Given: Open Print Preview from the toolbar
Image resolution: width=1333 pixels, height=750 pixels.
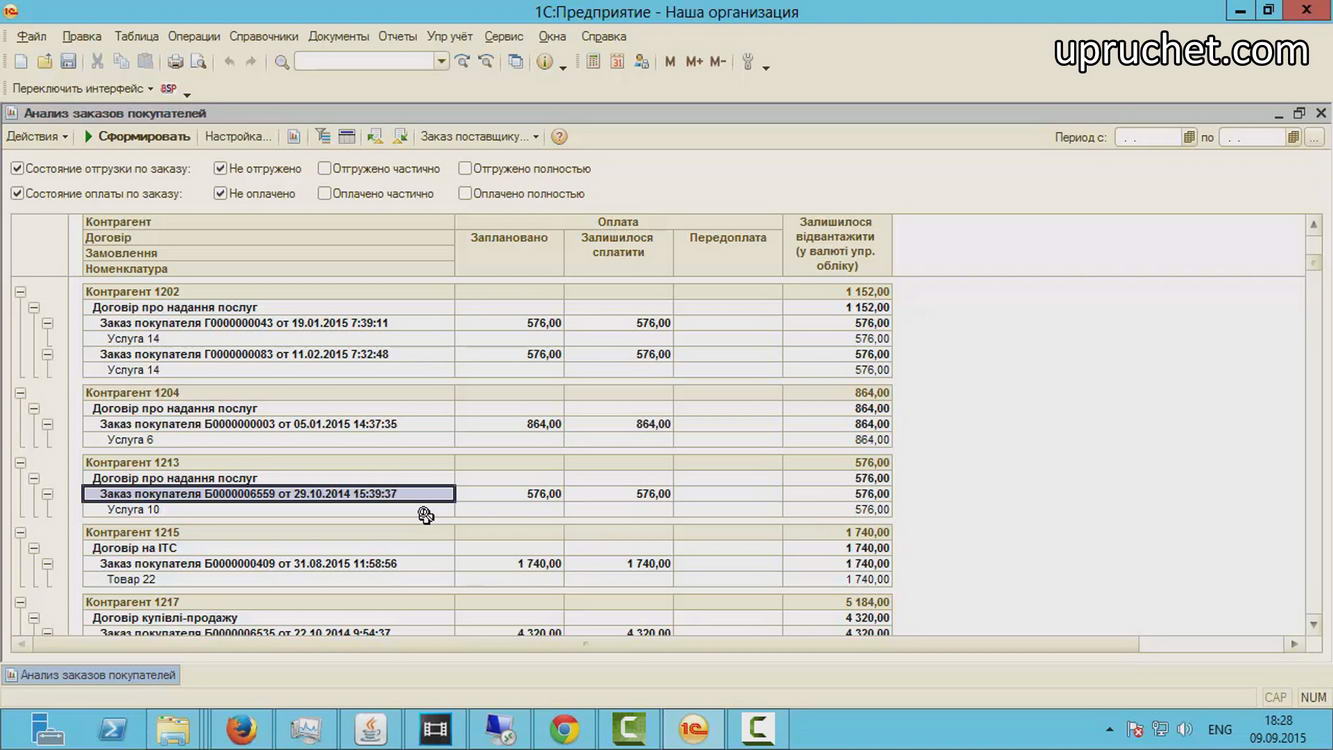Looking at the screenshot, I should (199, 62).
